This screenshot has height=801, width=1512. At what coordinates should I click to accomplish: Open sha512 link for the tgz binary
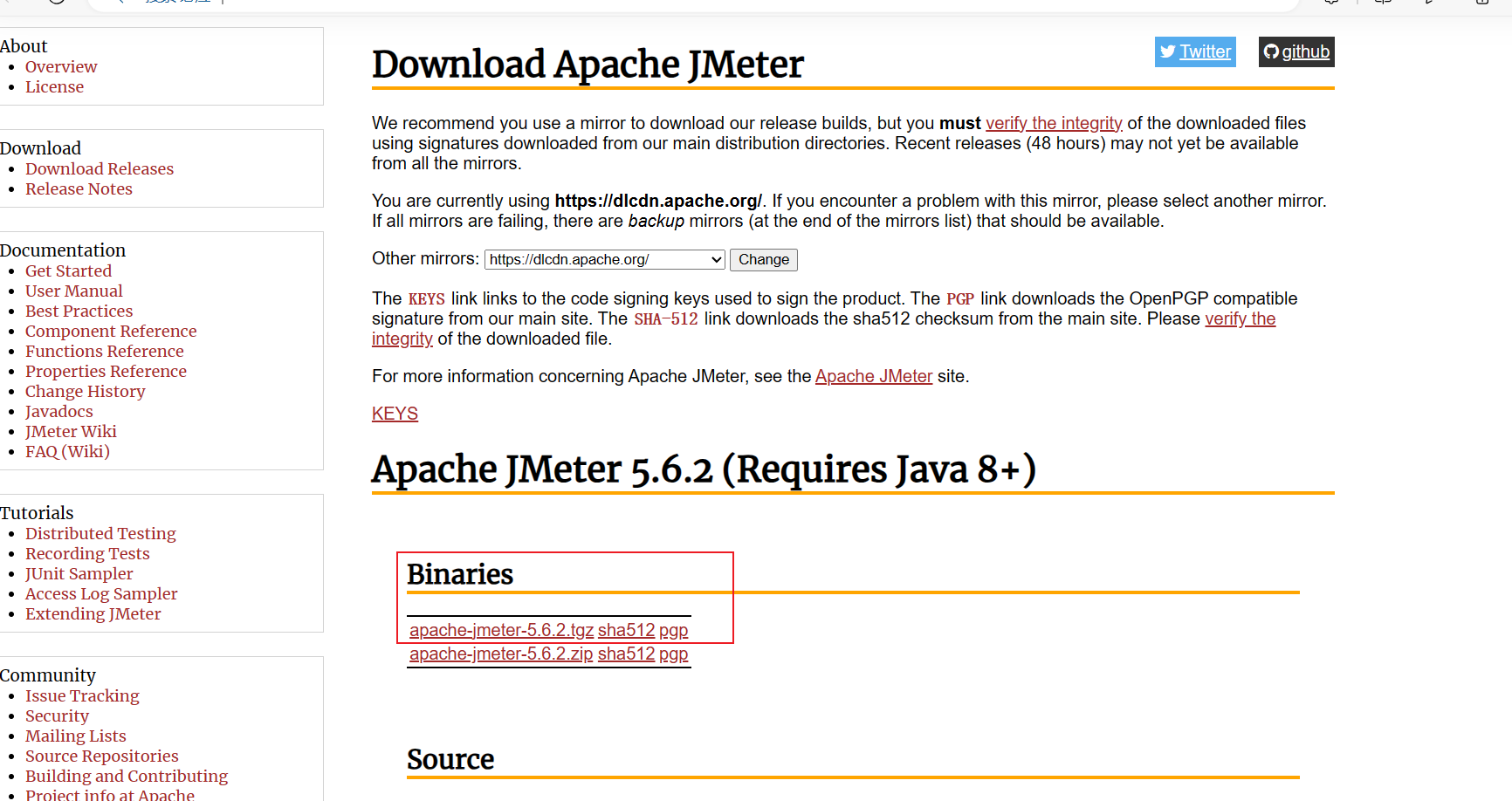(626, 630)
